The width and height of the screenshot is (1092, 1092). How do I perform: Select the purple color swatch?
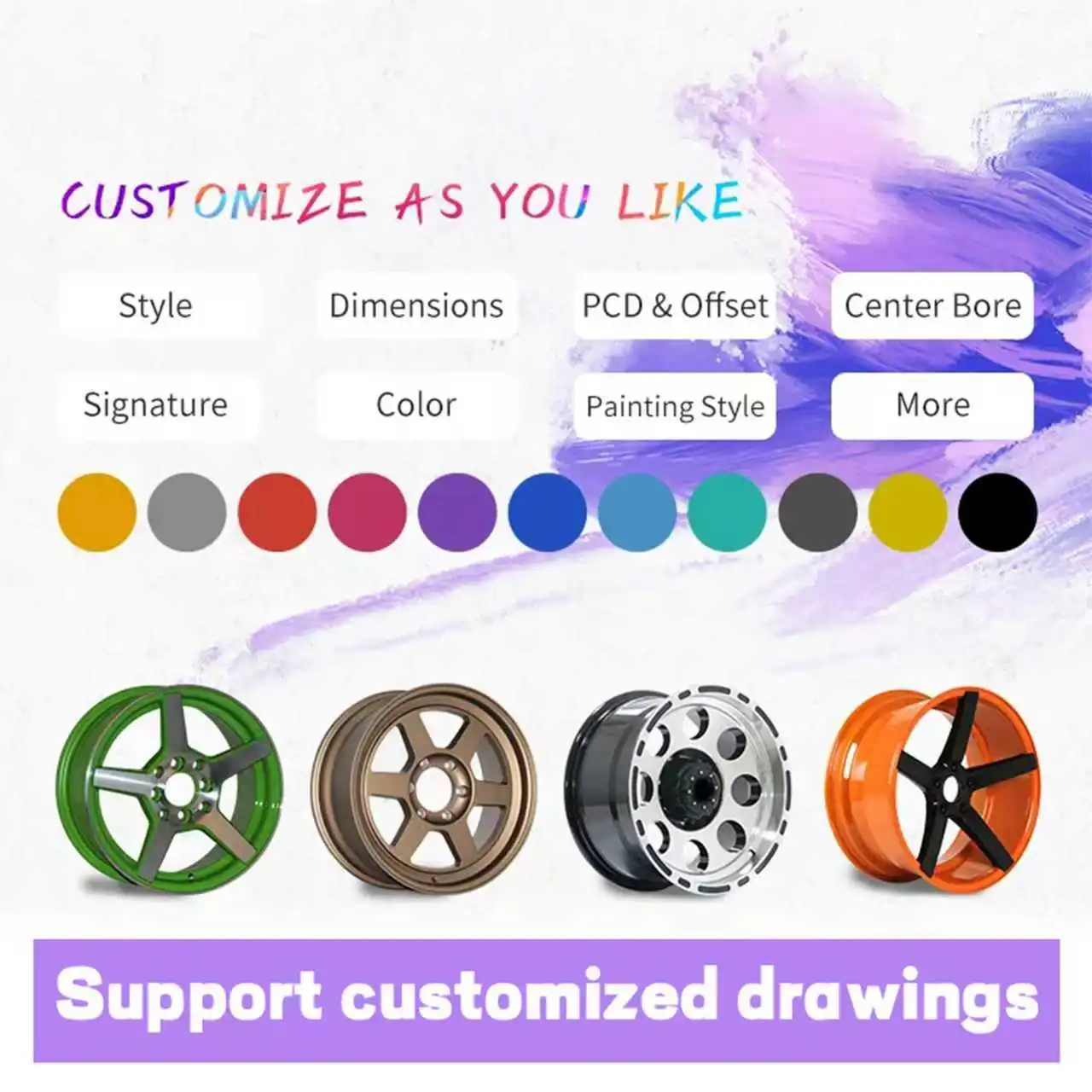[457, 512]
